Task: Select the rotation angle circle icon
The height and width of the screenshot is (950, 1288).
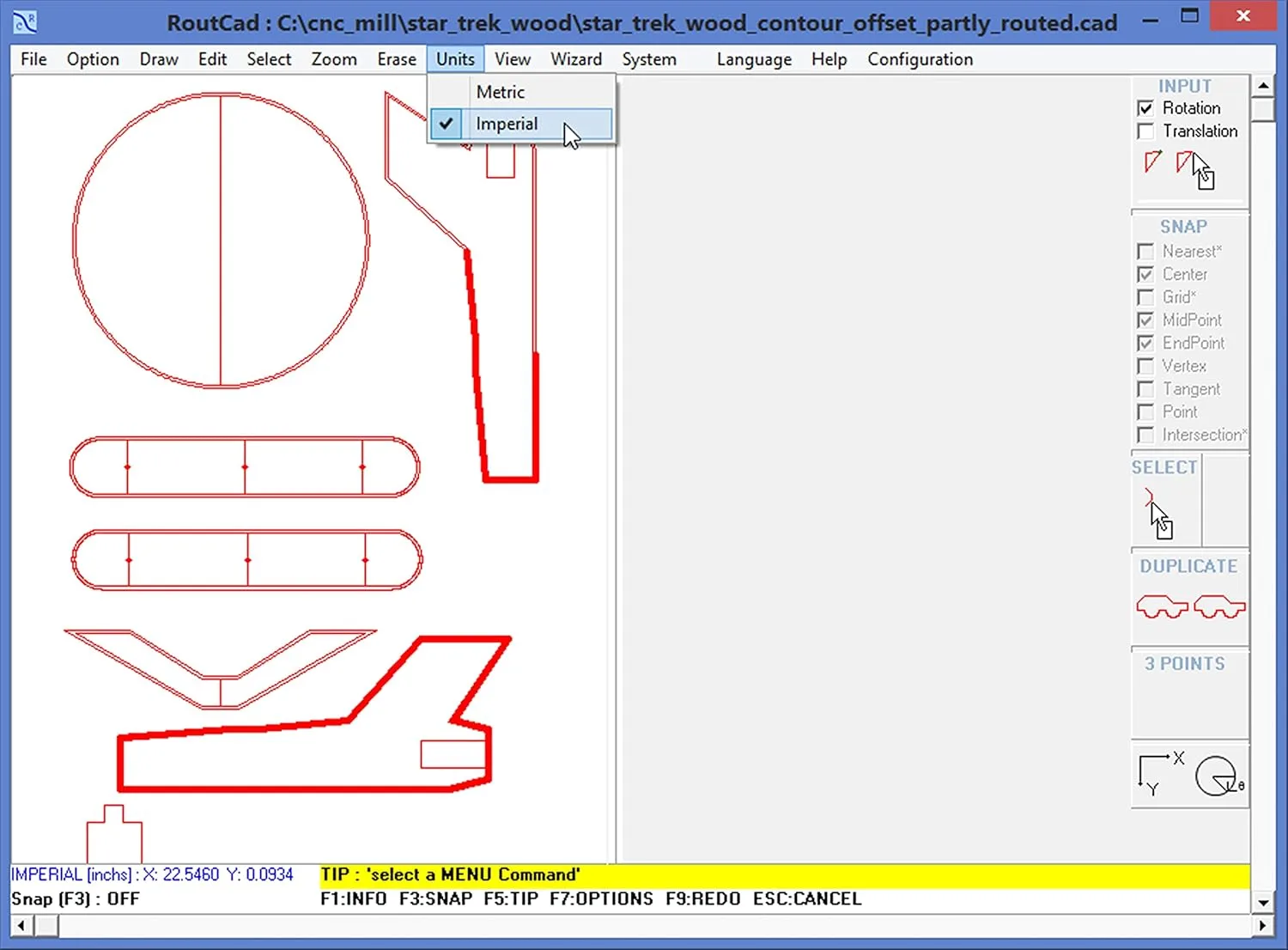Action: pos(1217,776)
